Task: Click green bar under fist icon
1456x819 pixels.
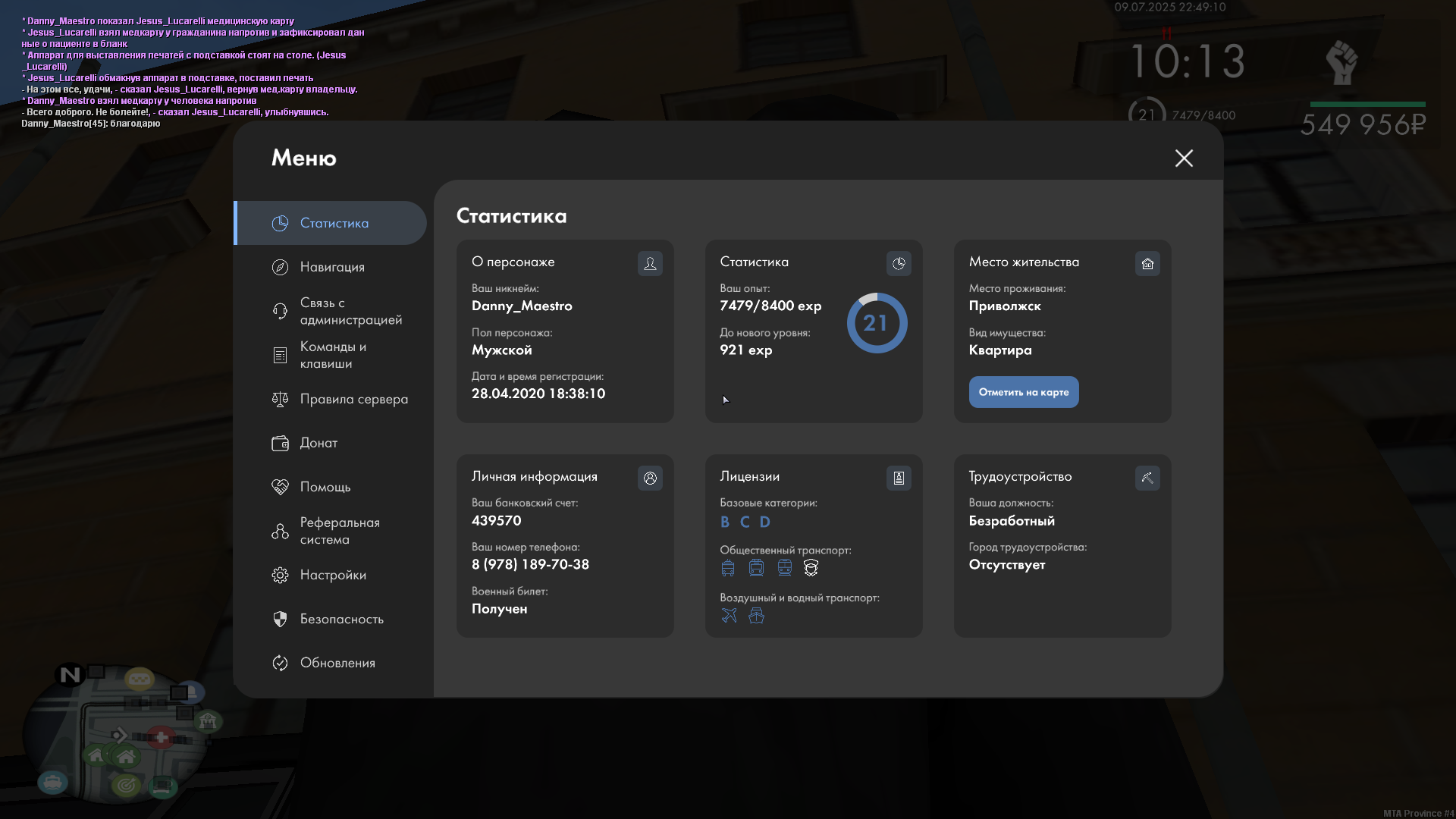Action: click(x=1367, y=104)
